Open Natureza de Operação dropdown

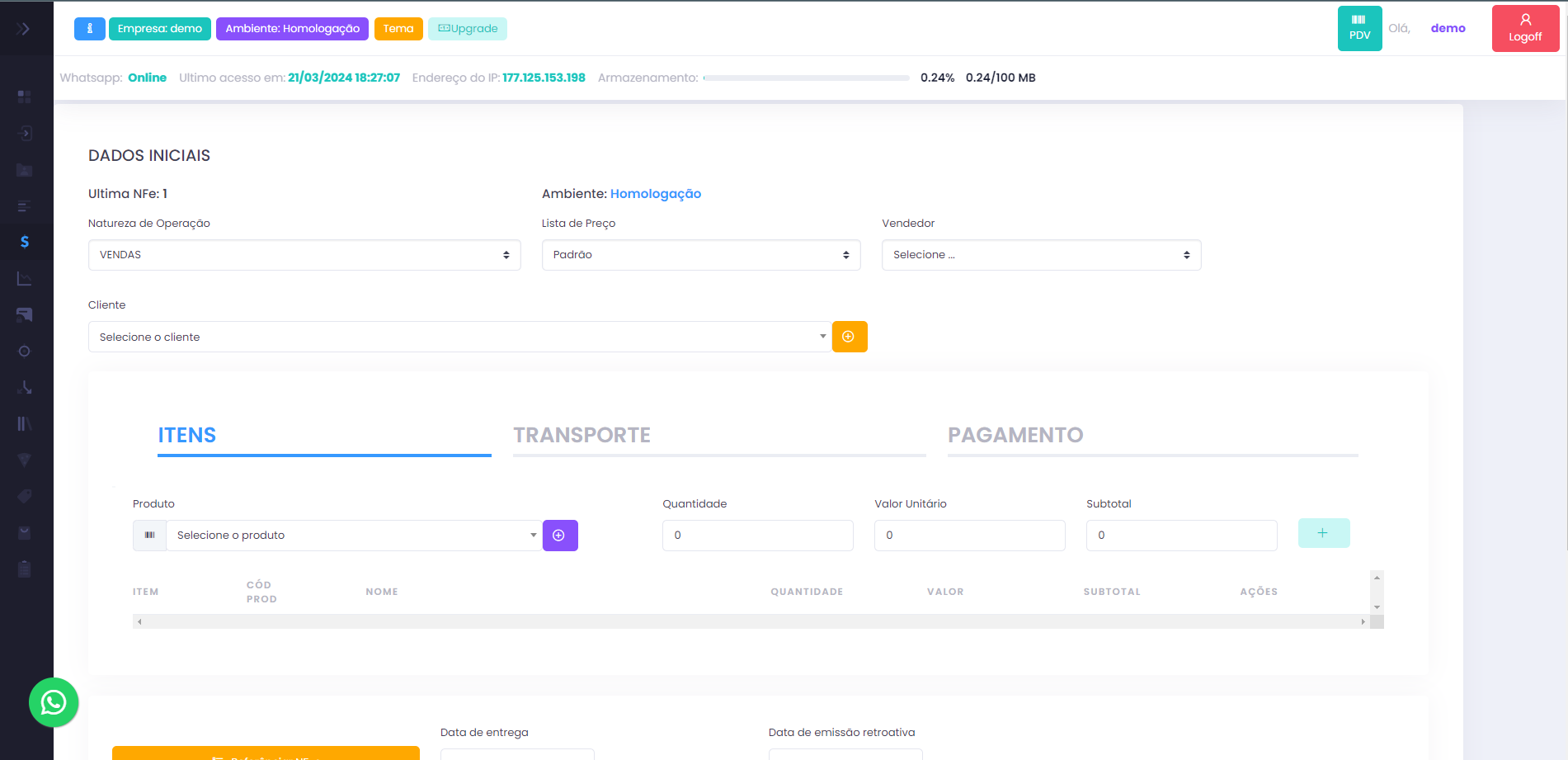point(304,255)
